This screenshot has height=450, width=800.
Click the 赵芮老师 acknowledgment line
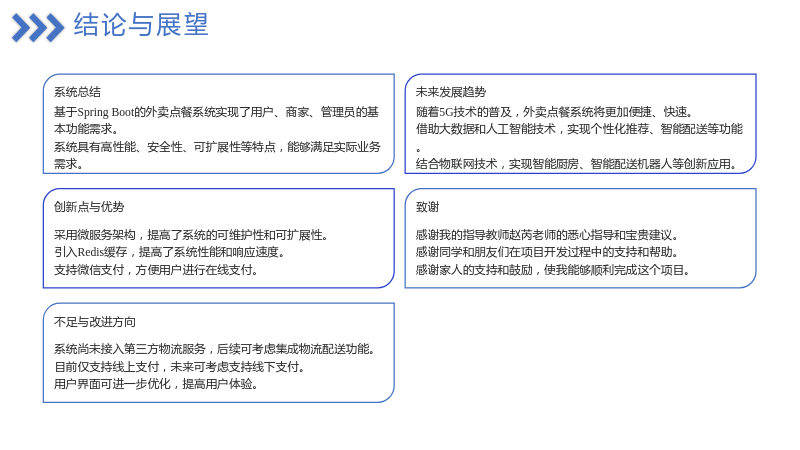point(547,235)
